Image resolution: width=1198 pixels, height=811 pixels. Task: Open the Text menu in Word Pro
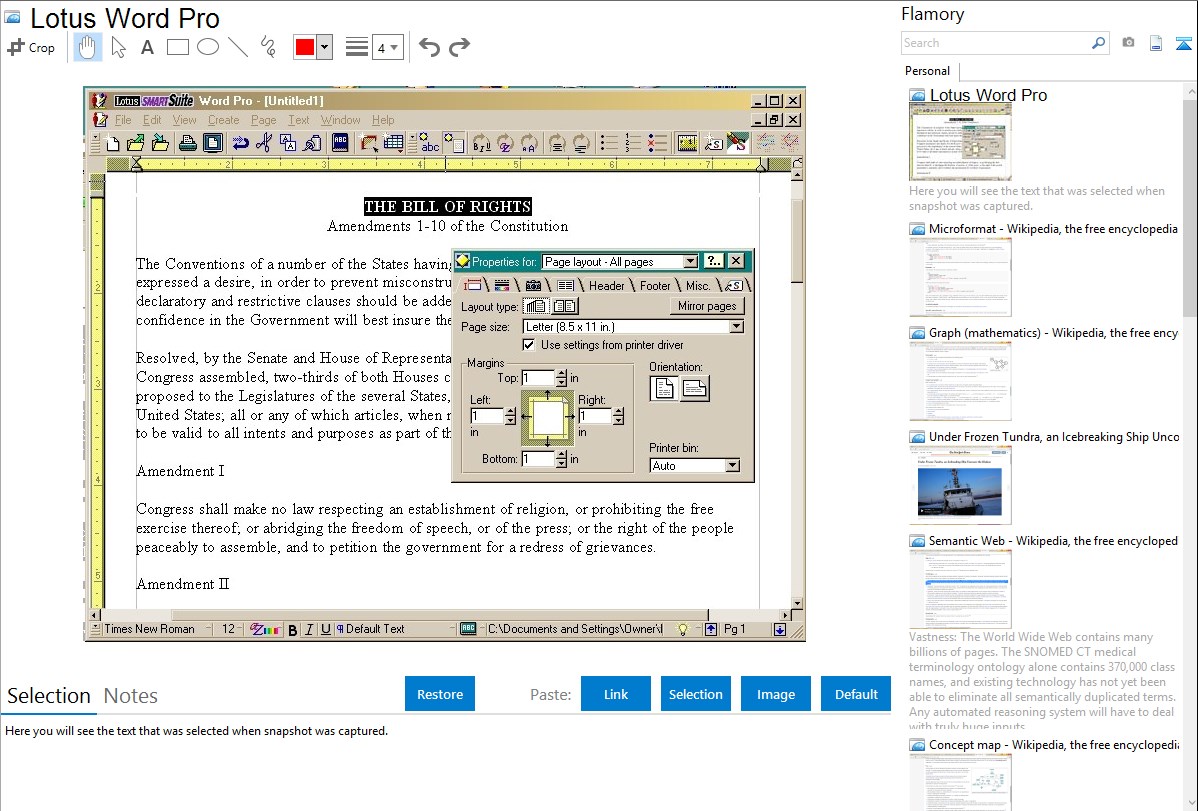(299, 120)
